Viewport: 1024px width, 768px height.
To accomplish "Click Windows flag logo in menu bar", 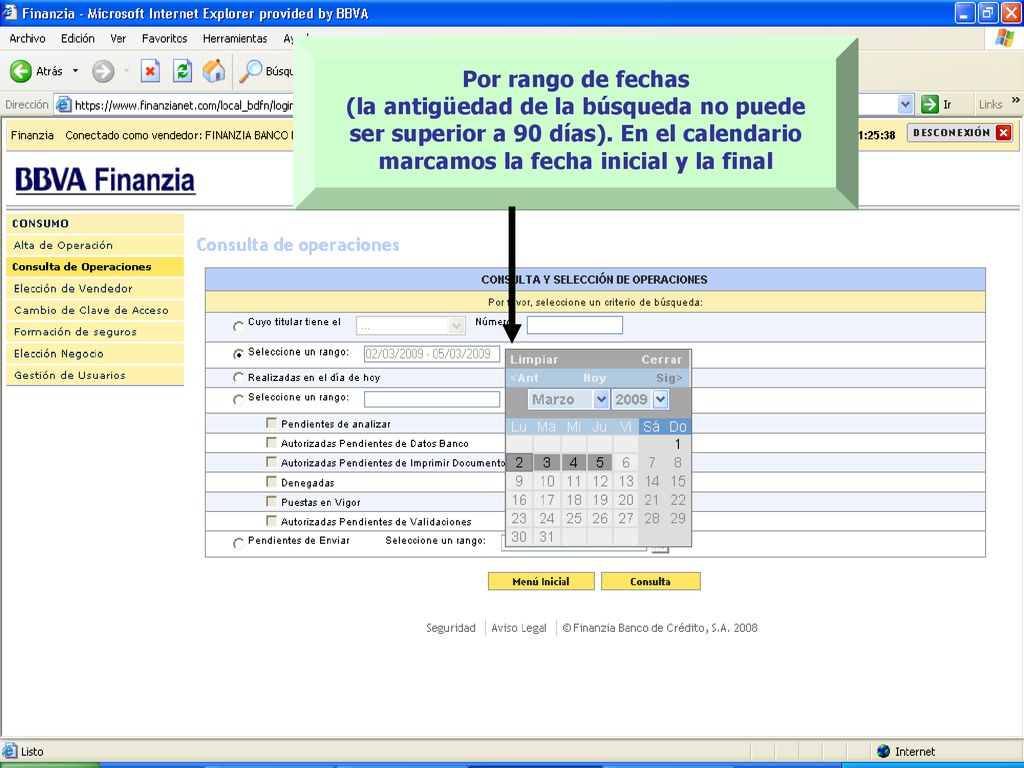I will 1004,39.
